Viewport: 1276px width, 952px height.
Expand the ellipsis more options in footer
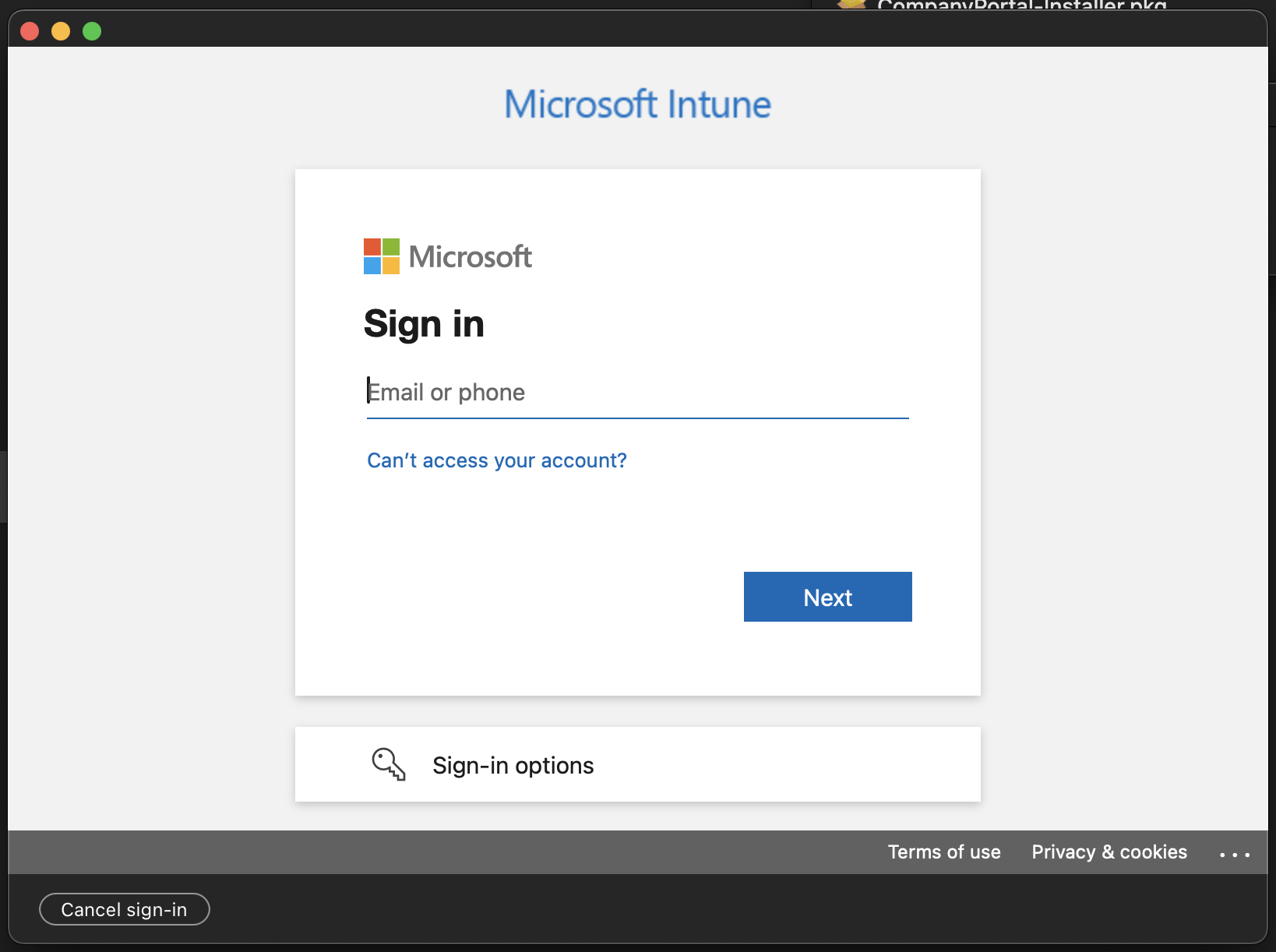(x=1235, y=855)
